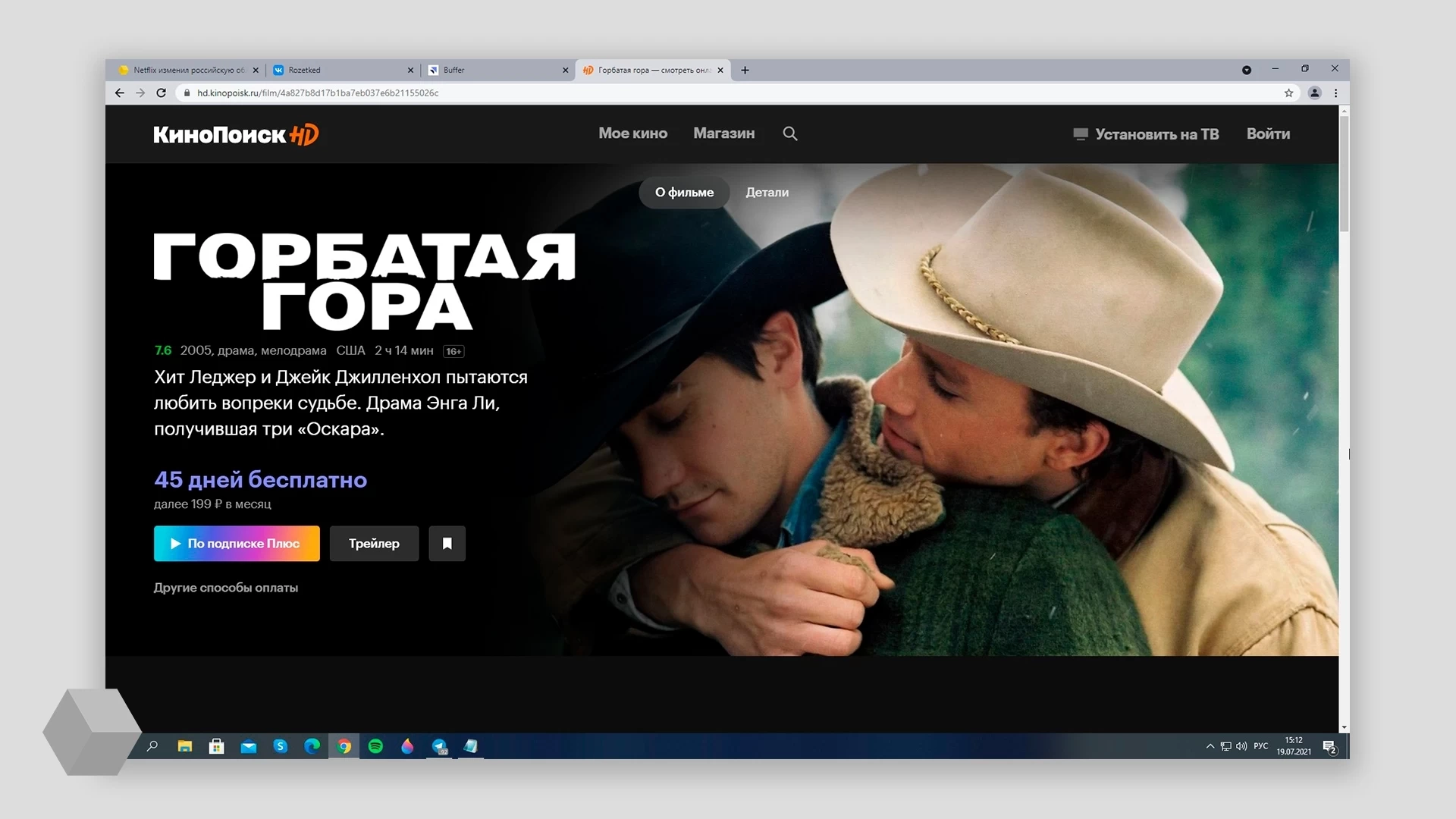Open Магазин in the navigation

pyautogui.click(x=724, y=133)
